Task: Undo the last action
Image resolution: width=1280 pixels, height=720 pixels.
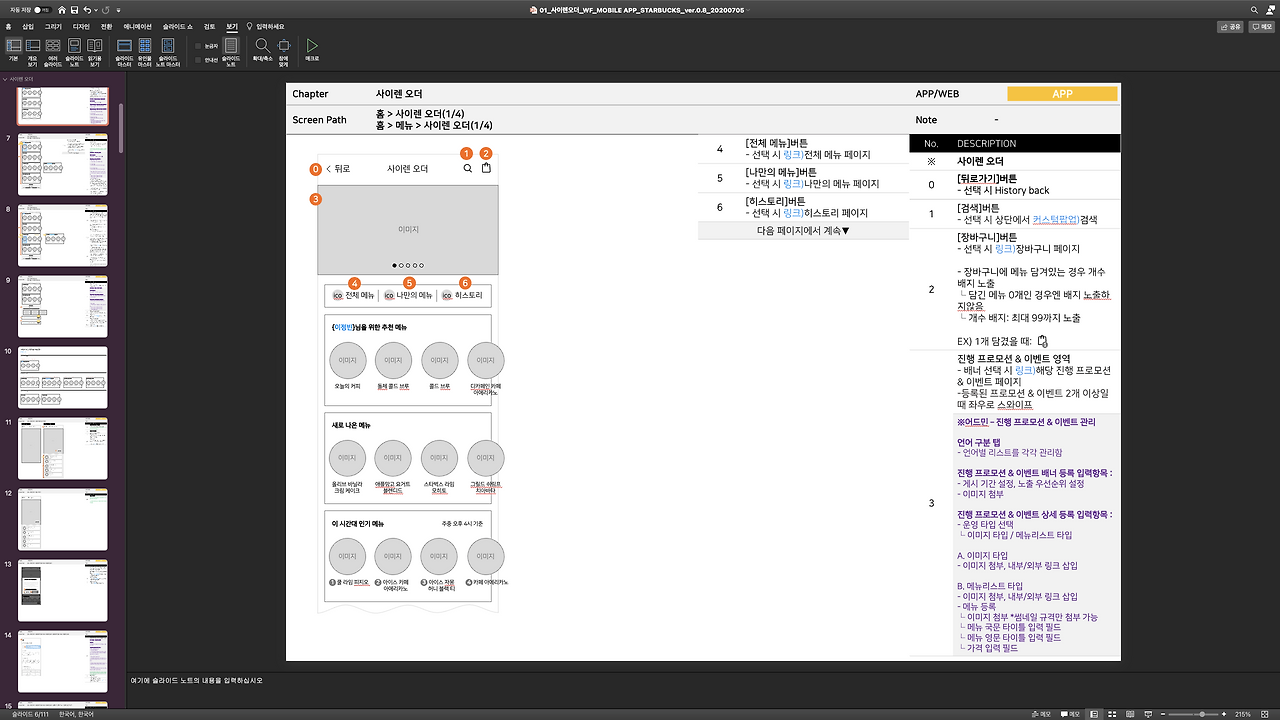Action: tap(87, 10)
